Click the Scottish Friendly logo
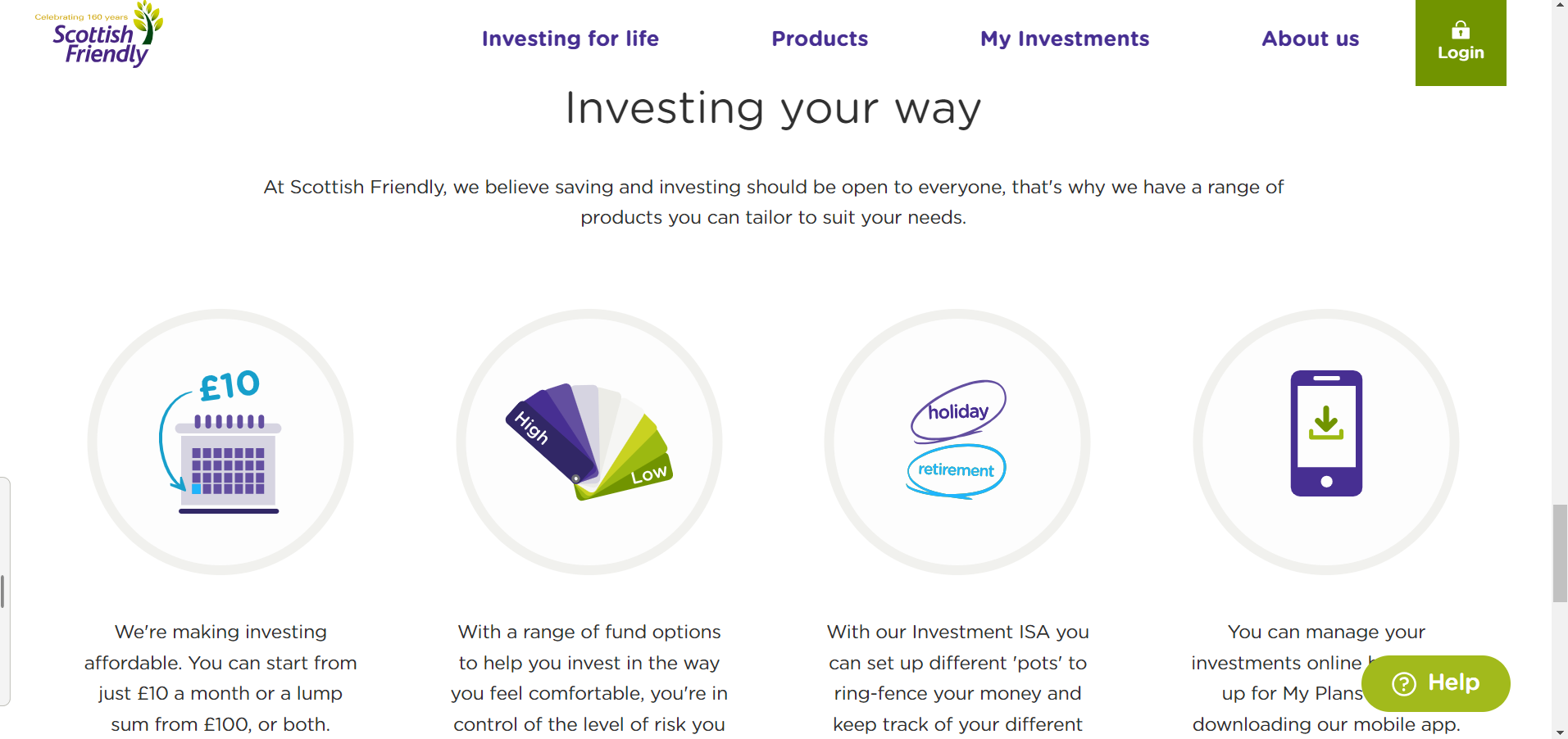1568x739 pixels. pyautogui.click(x=99, y=34)
